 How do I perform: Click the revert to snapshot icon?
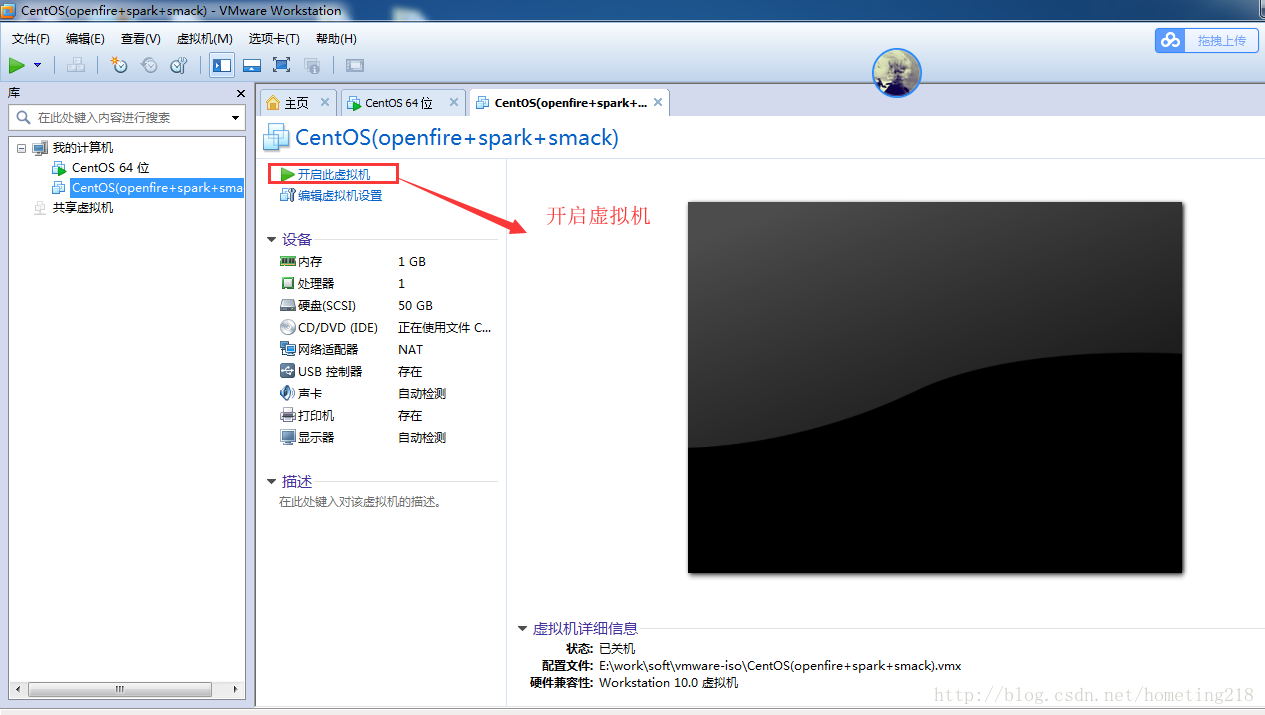(x=149, y=65)
